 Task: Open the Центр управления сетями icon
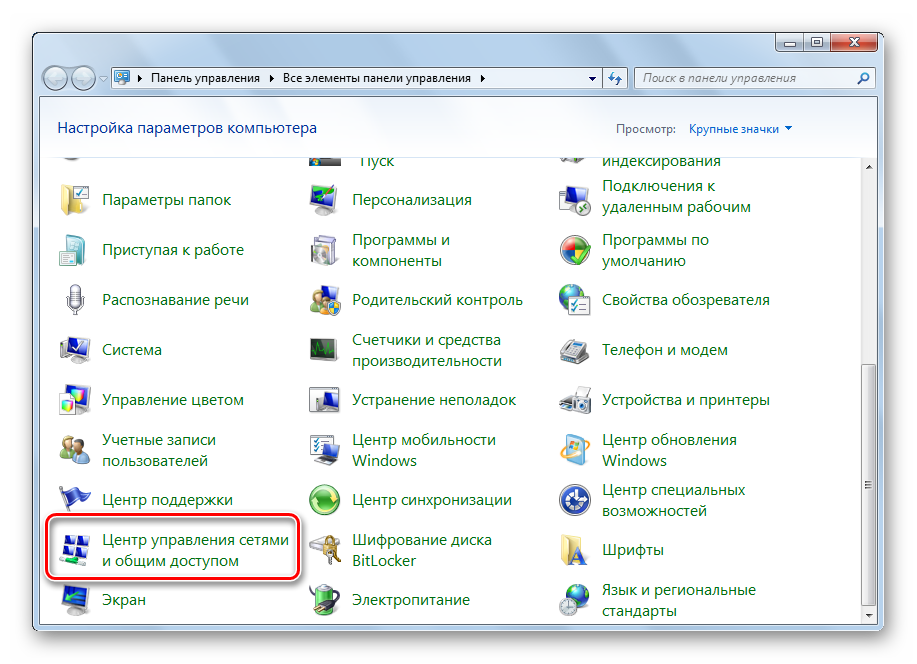(76, 549)
